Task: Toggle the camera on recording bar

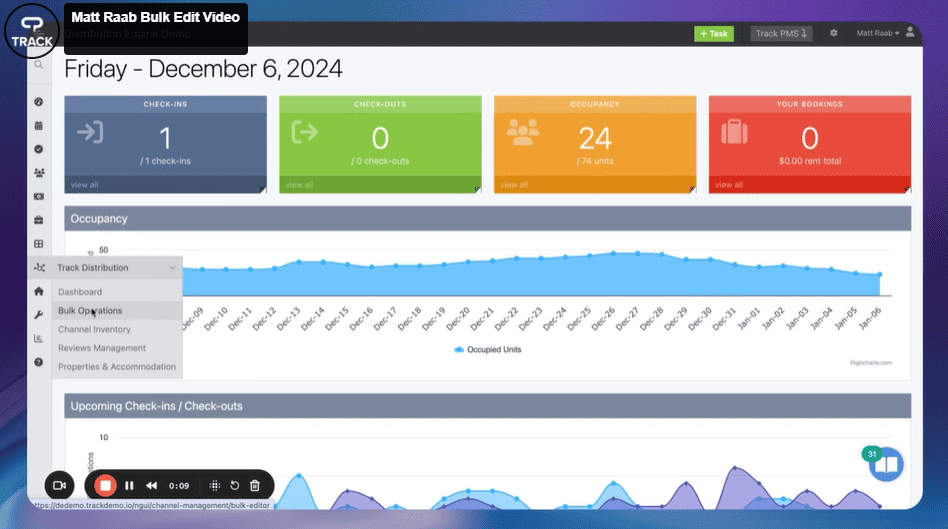Action: pyautogui.click(x=59, y=485)
